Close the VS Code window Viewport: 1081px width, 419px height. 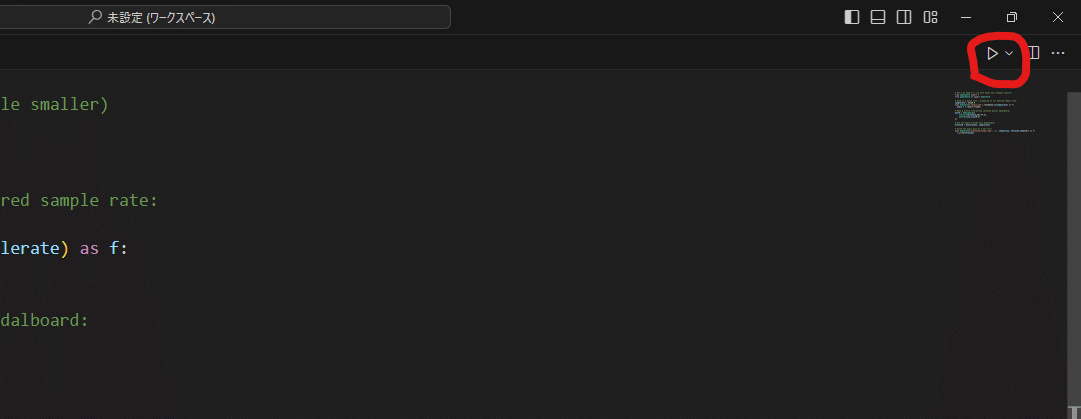1058,17
